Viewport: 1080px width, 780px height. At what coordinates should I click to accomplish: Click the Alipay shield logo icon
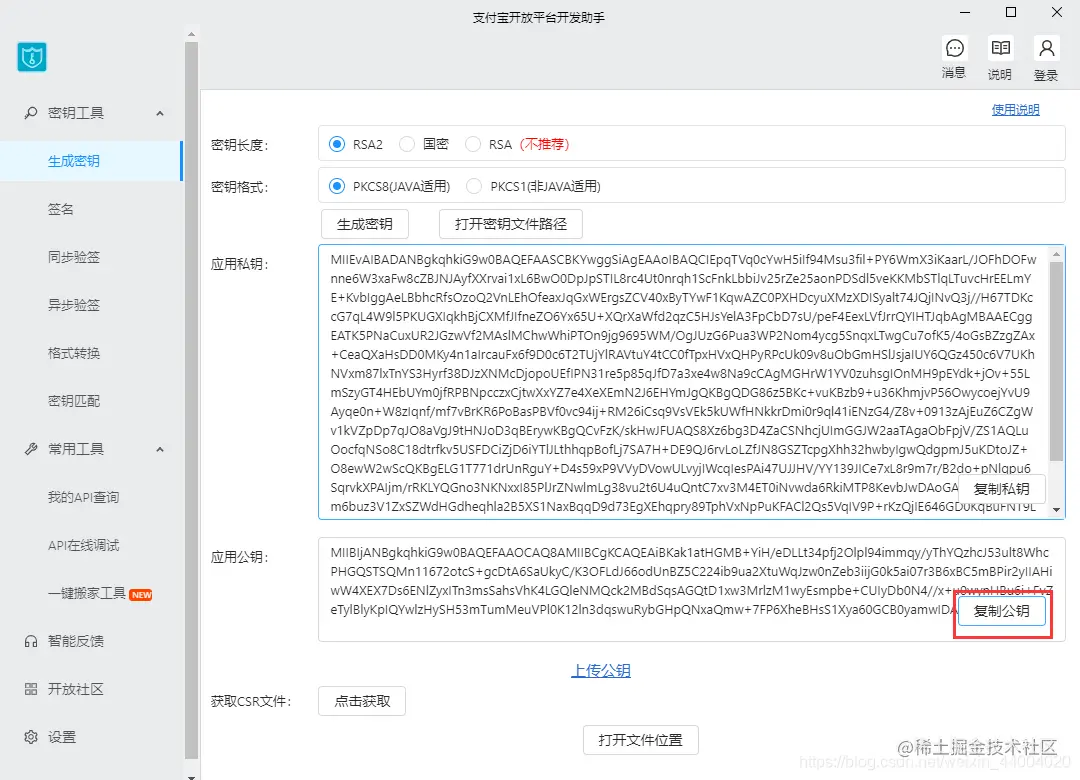click(32, 57)
